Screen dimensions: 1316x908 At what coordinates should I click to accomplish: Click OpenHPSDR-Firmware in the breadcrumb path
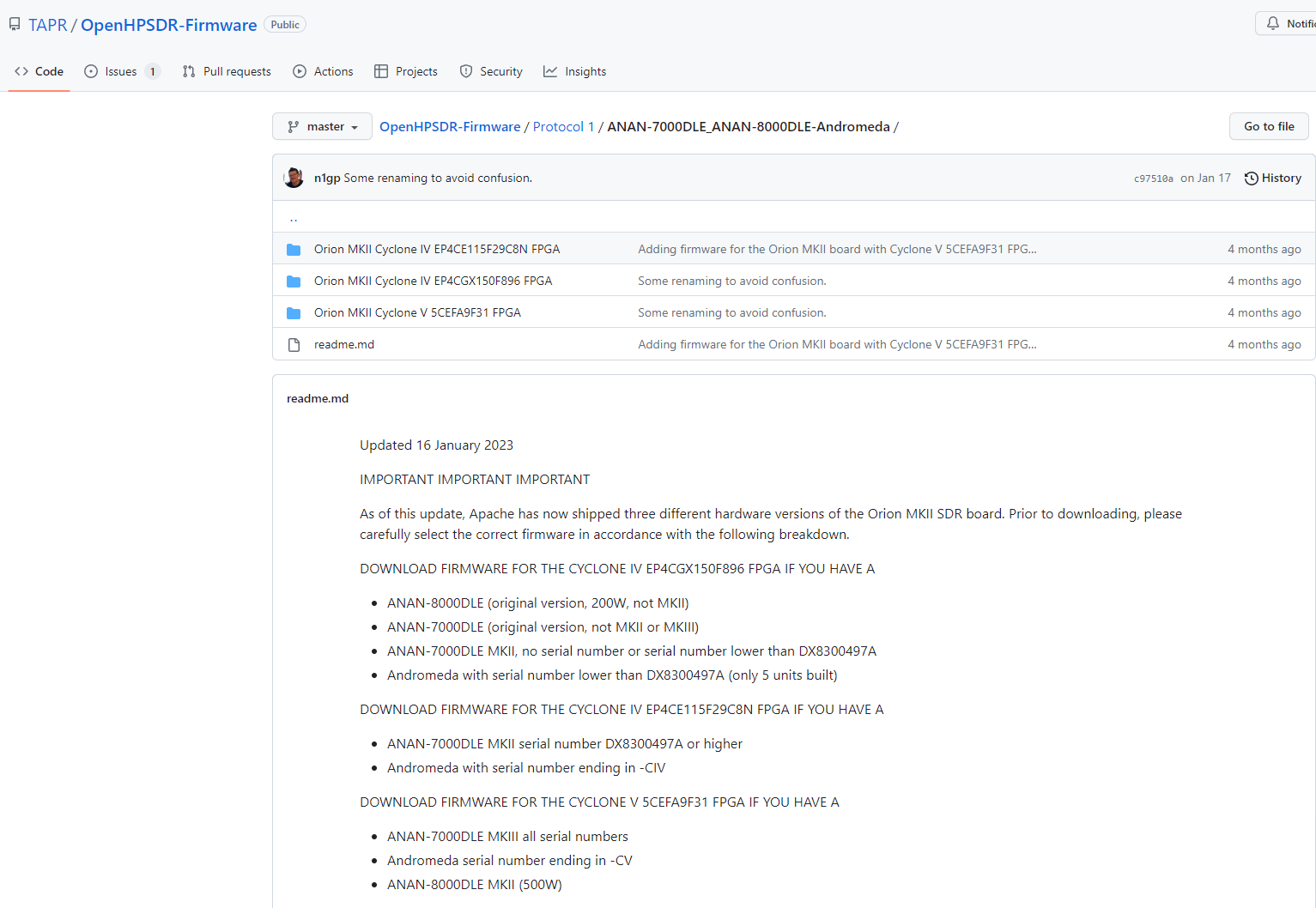tap(450, 126)
